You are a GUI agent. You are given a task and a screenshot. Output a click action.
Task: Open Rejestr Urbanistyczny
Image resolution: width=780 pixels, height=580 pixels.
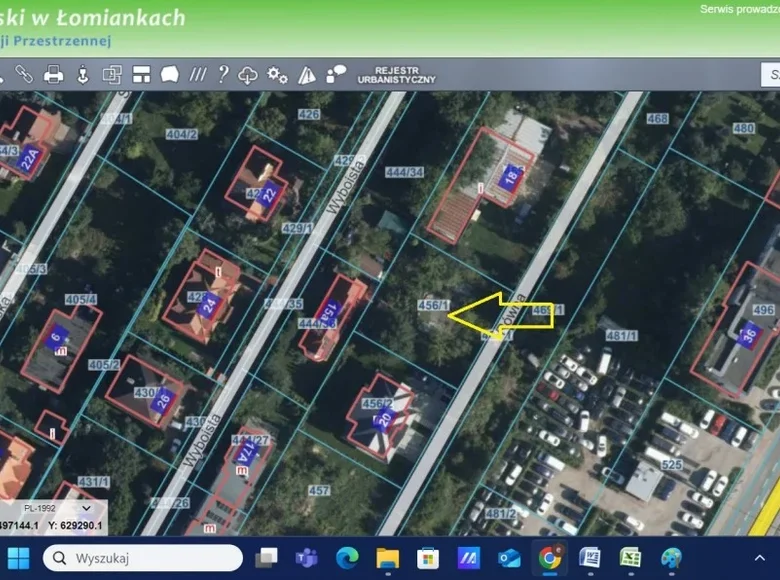pyautogui.click(x=397, y=74)
